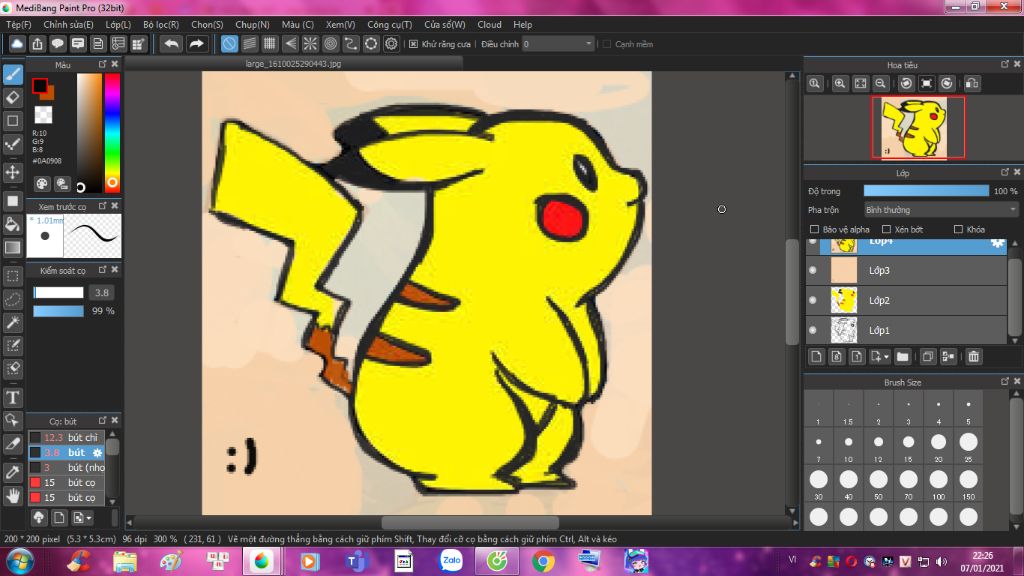Select the Brush tool in left toolbar
This screenshot has height=576, width=1024.
click(x=13, y=74)
